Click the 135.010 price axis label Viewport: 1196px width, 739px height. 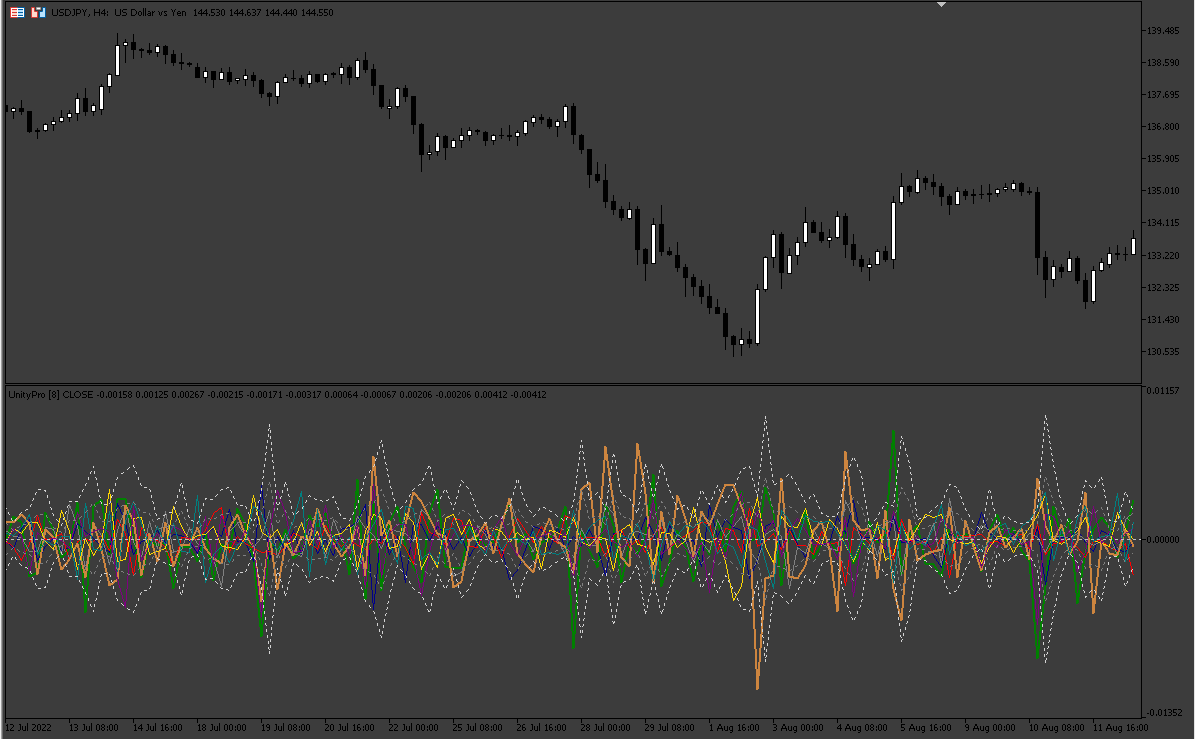tap(1163, 191)
